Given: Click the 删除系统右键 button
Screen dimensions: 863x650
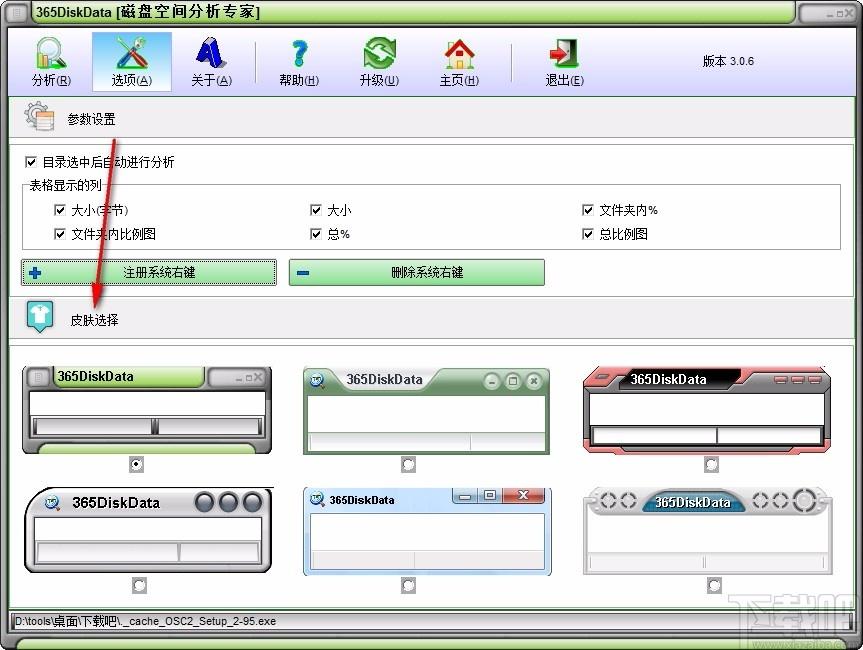Looking at the screenshot, I should (x=417, y=272).
